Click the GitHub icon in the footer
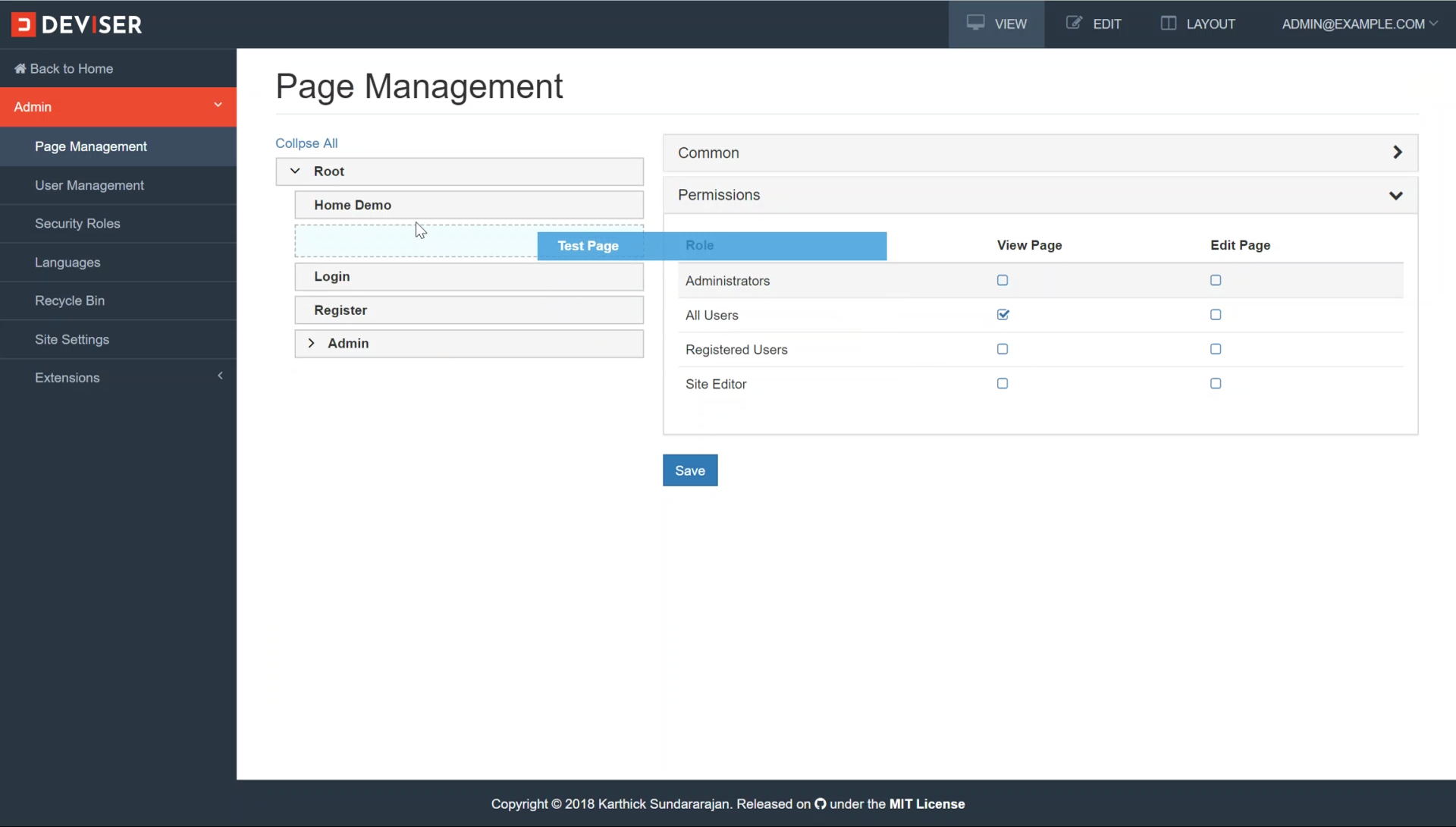 click(x=821, y=803)
